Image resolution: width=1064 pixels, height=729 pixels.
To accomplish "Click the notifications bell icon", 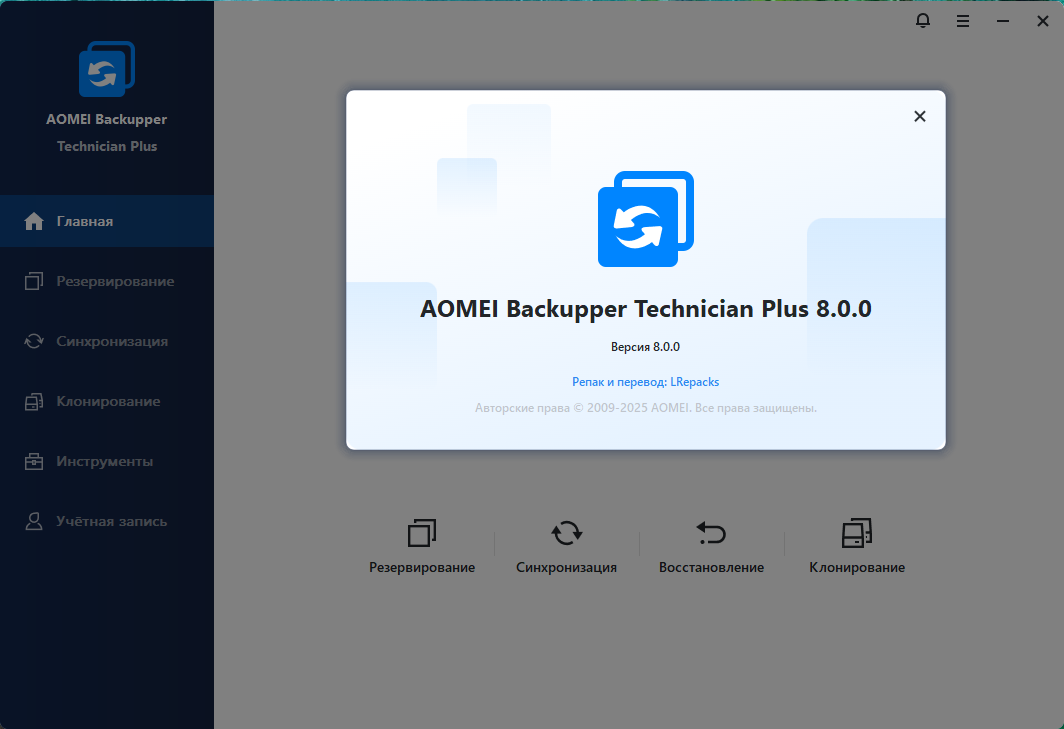I will pyautogui.click(x=923, y=21).
